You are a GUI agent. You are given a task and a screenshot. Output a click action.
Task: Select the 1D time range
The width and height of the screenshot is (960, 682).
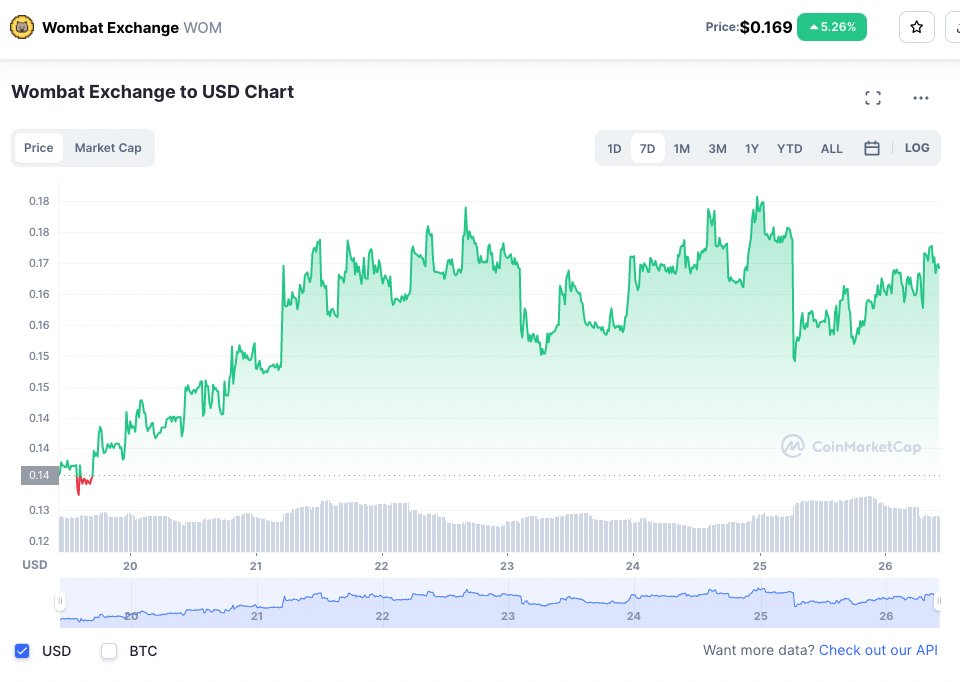coord(614,149)
